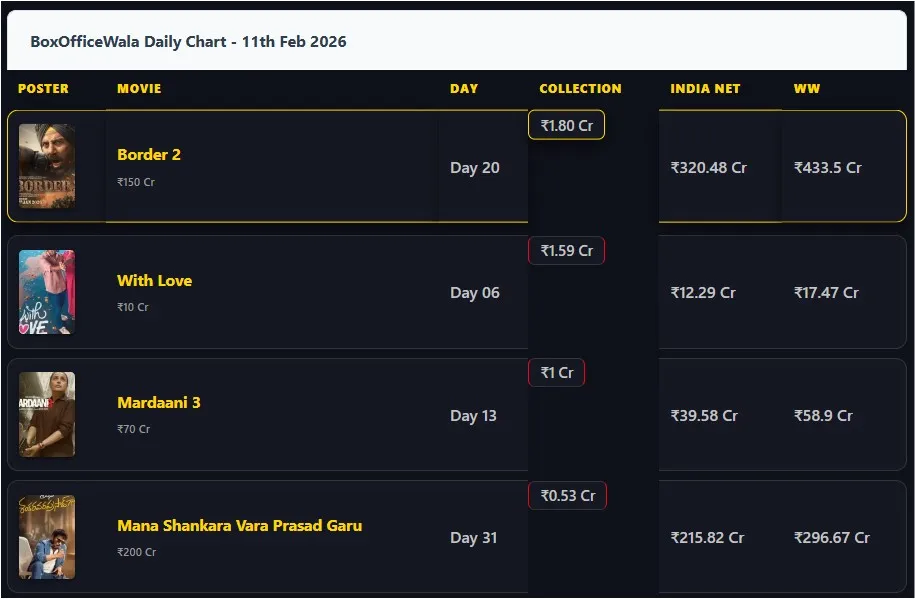Image resolution: width=915 pixels, height=599 pixels.
Task: Sort by the COLLECTION column header
Action: click(x=580, y=89)
